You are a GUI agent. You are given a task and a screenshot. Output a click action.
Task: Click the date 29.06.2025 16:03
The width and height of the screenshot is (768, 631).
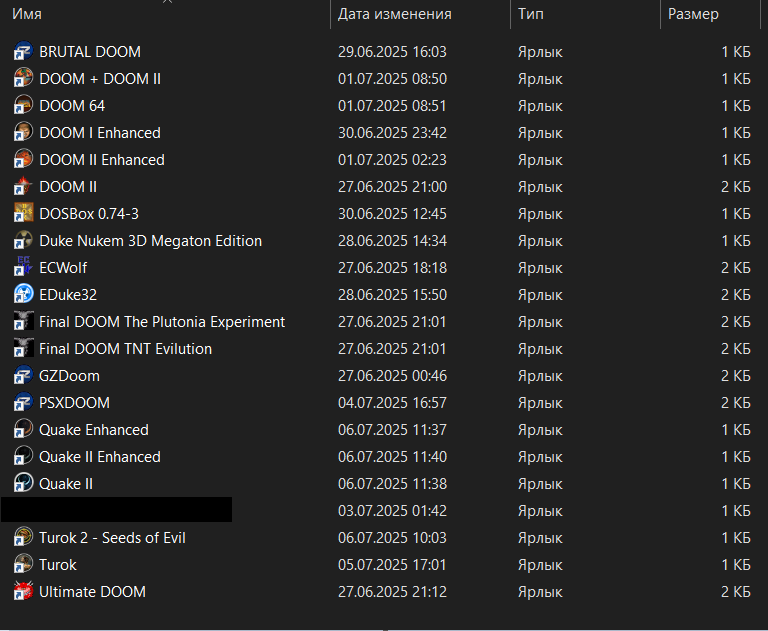point(392,52)
